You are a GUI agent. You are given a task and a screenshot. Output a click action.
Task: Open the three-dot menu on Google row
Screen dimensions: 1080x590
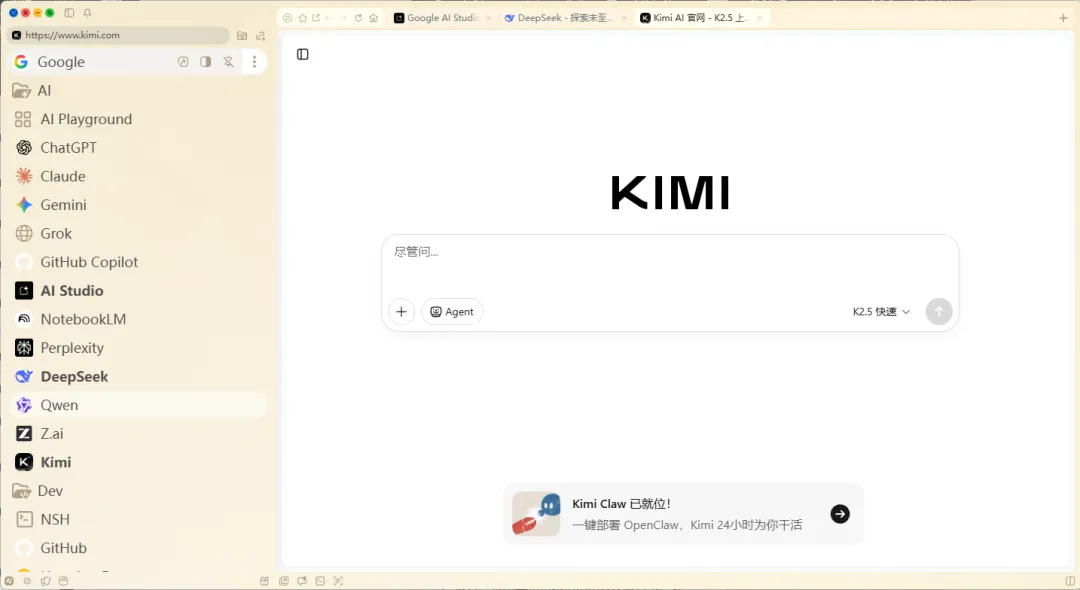pos(254,62)
